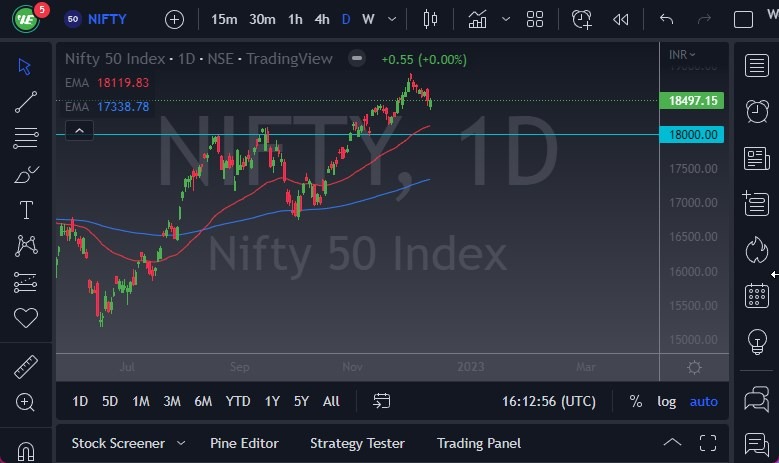The width and height of the screenshot is (779, 463).
Task: Redo the last action
Action: 704,19
